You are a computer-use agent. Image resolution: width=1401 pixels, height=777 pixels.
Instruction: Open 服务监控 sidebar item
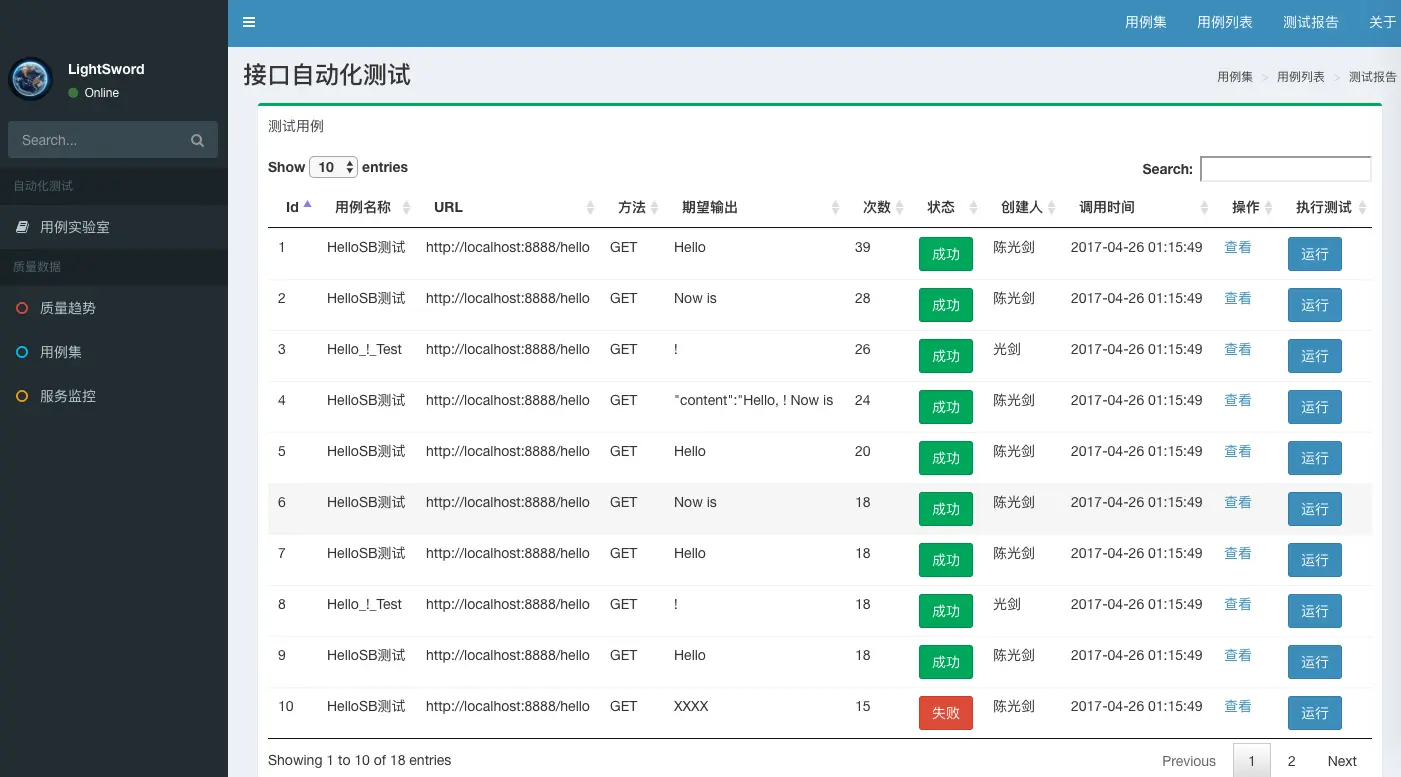(x=114, y=397)
